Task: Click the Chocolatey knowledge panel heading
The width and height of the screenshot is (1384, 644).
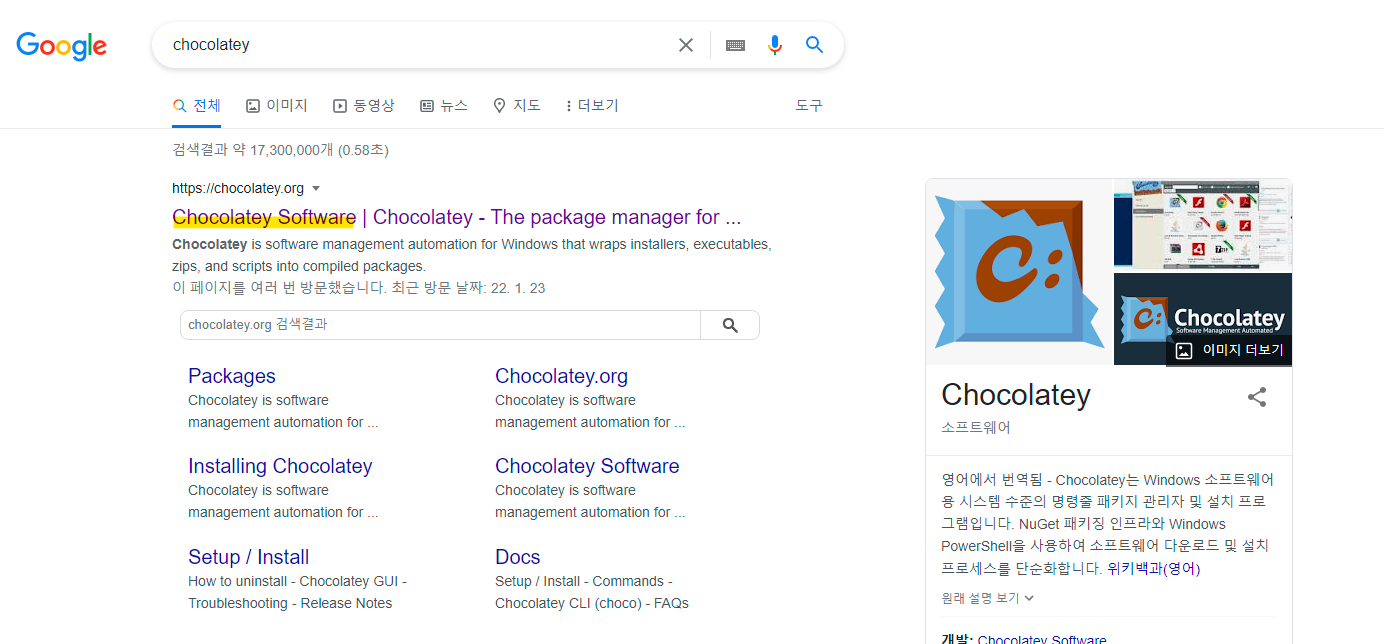Action: coord(1016,395)
